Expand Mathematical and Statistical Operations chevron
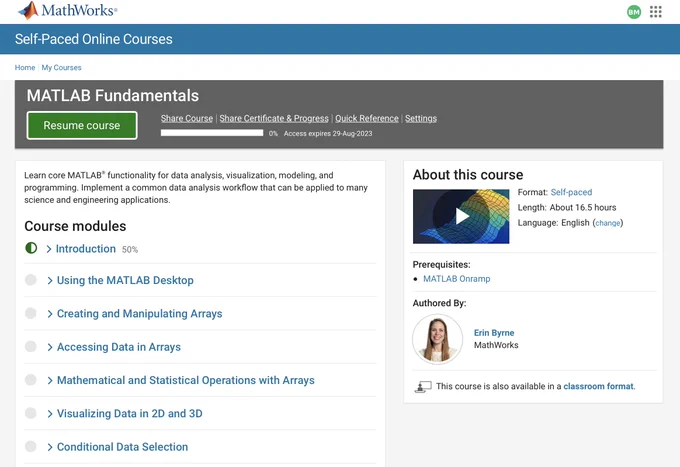 [x=50, y=381]
